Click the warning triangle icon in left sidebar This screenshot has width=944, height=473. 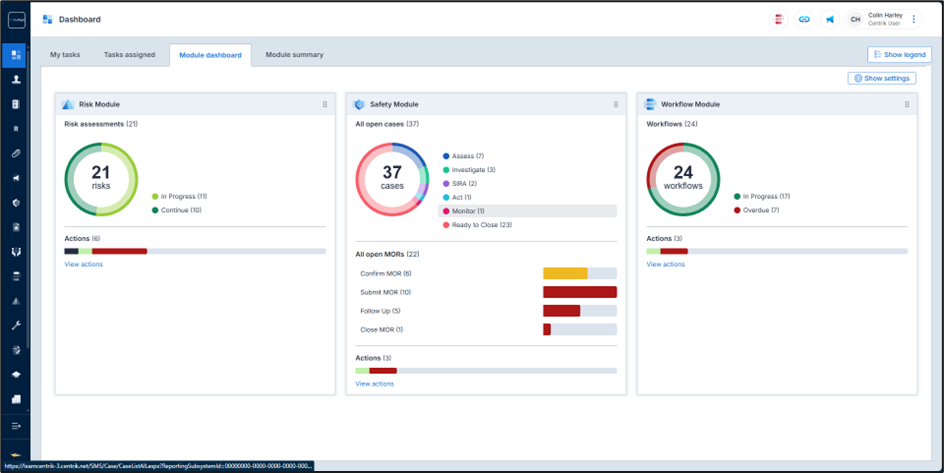tap(16, 301)
